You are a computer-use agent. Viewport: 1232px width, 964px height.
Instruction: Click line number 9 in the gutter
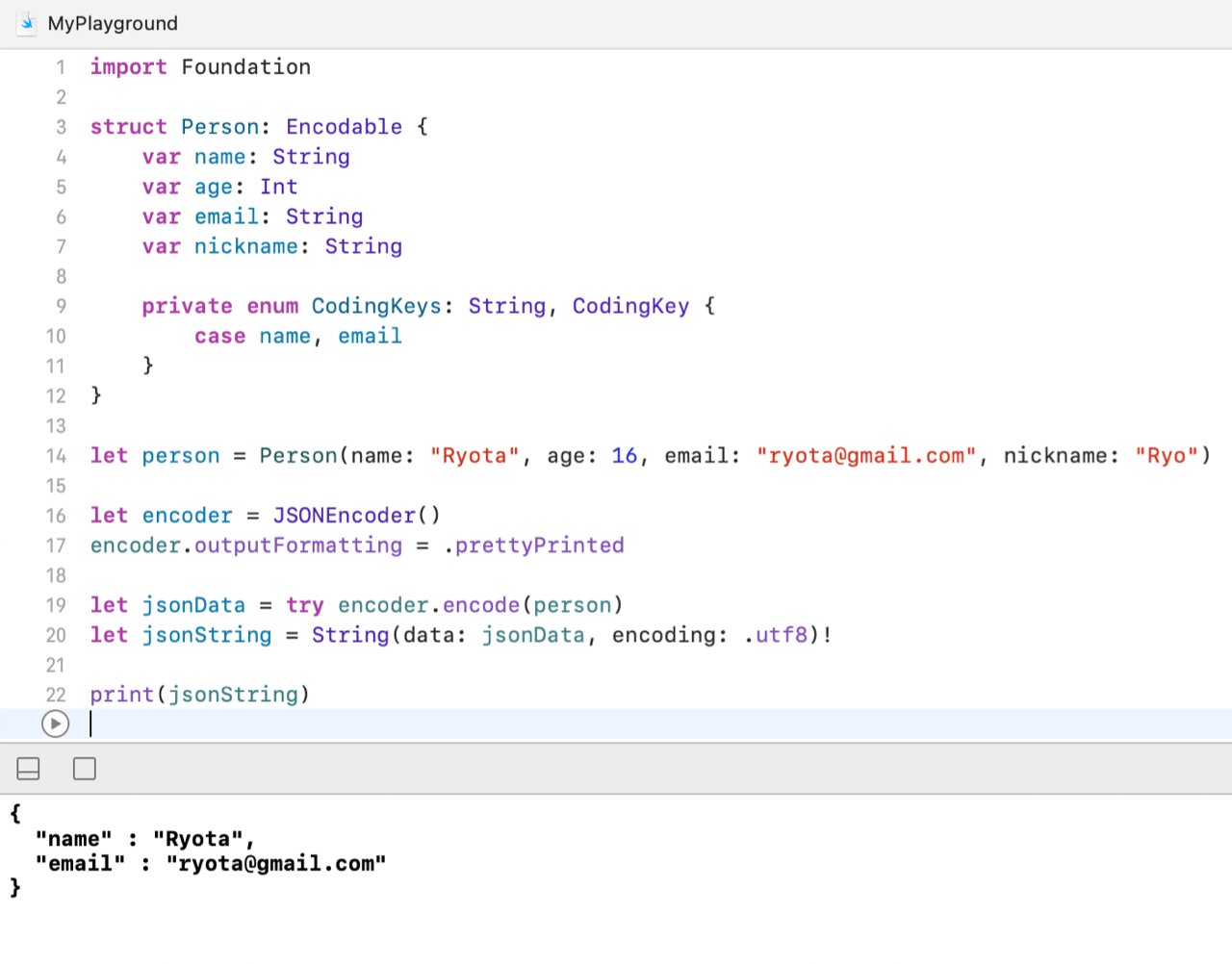point(61,306)
